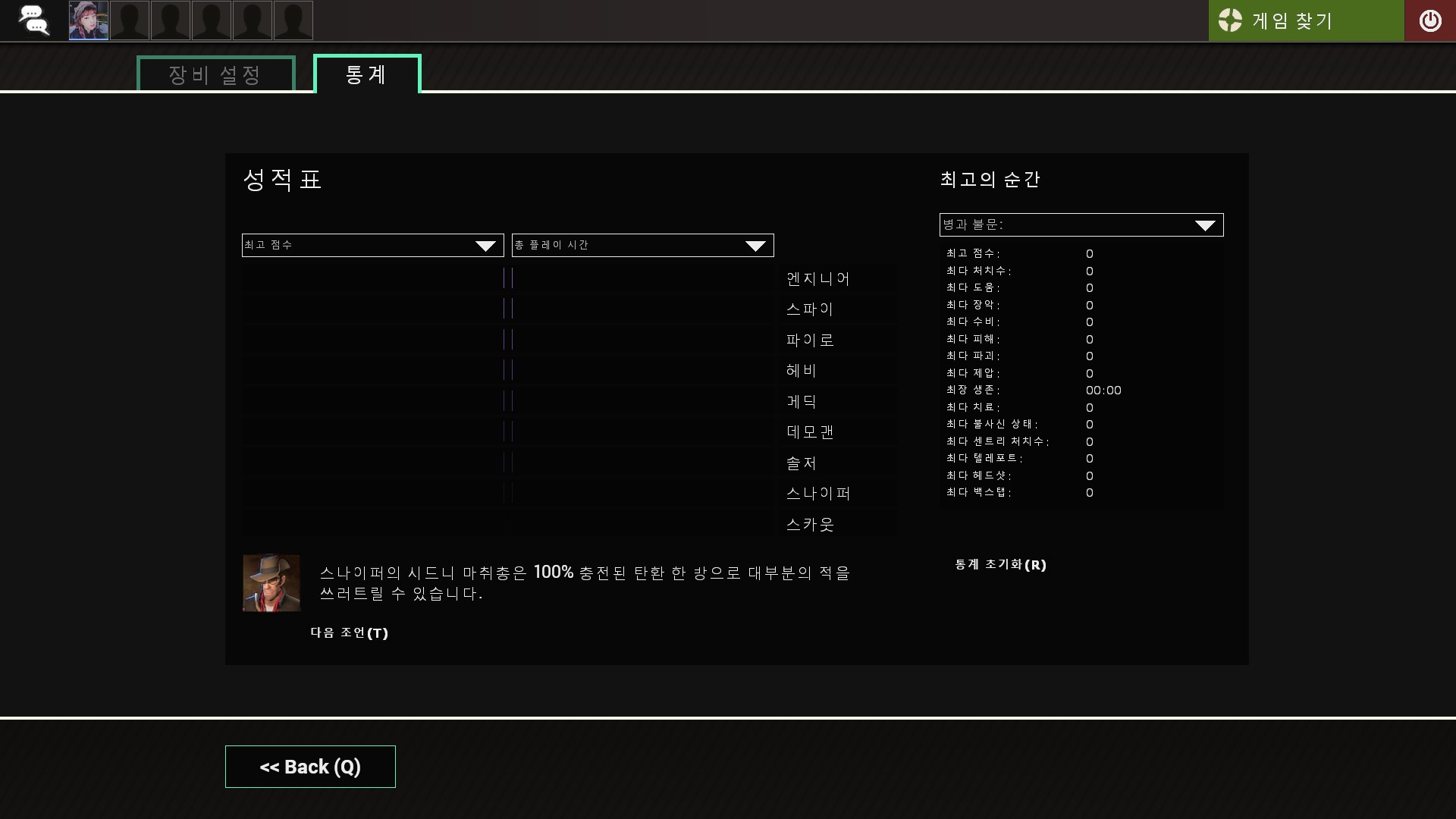Select 스파이 in the scoreboard list

click(809, 309)
